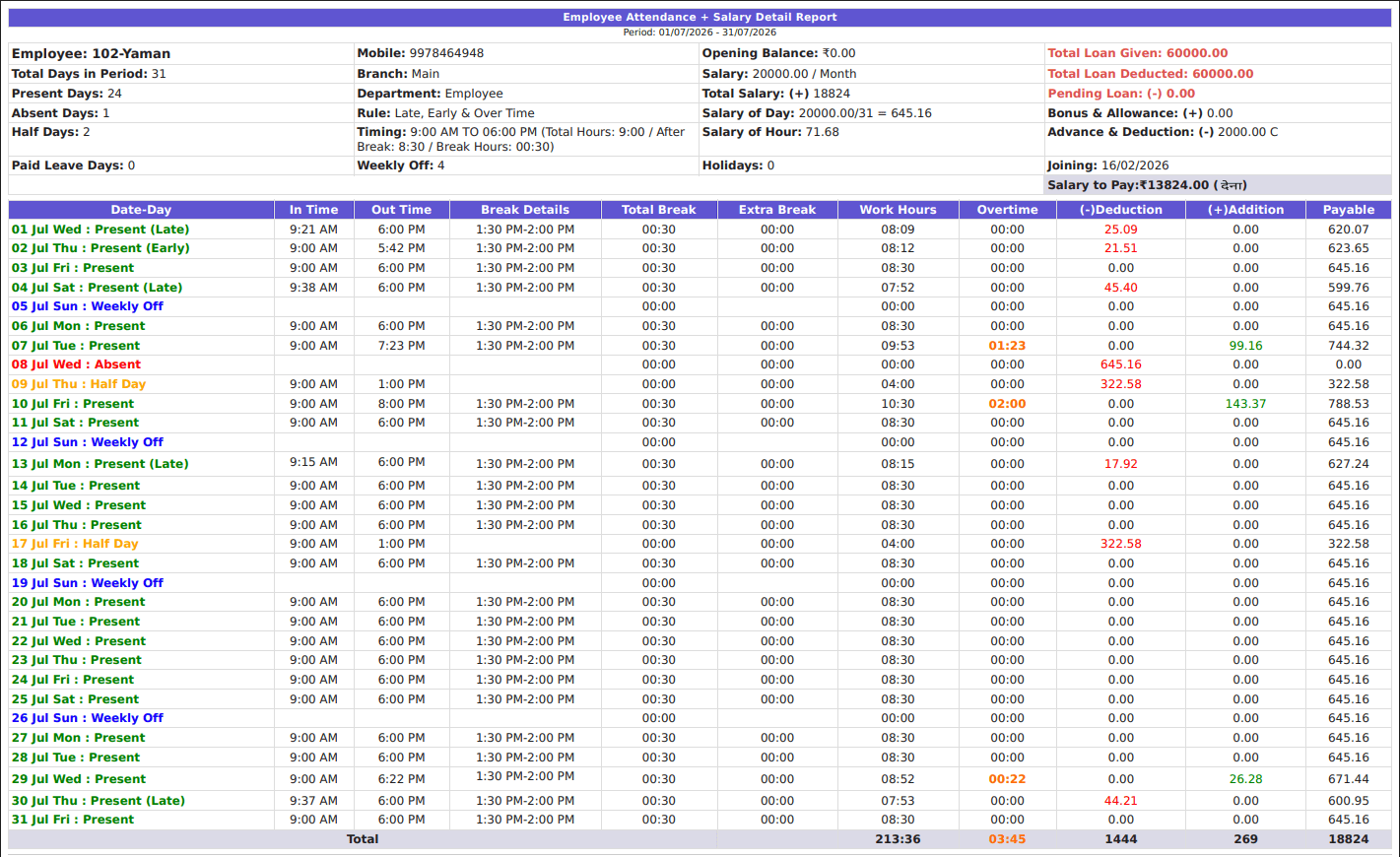
Task: Click deduction value 45.40
Action: click(1120, 288)
